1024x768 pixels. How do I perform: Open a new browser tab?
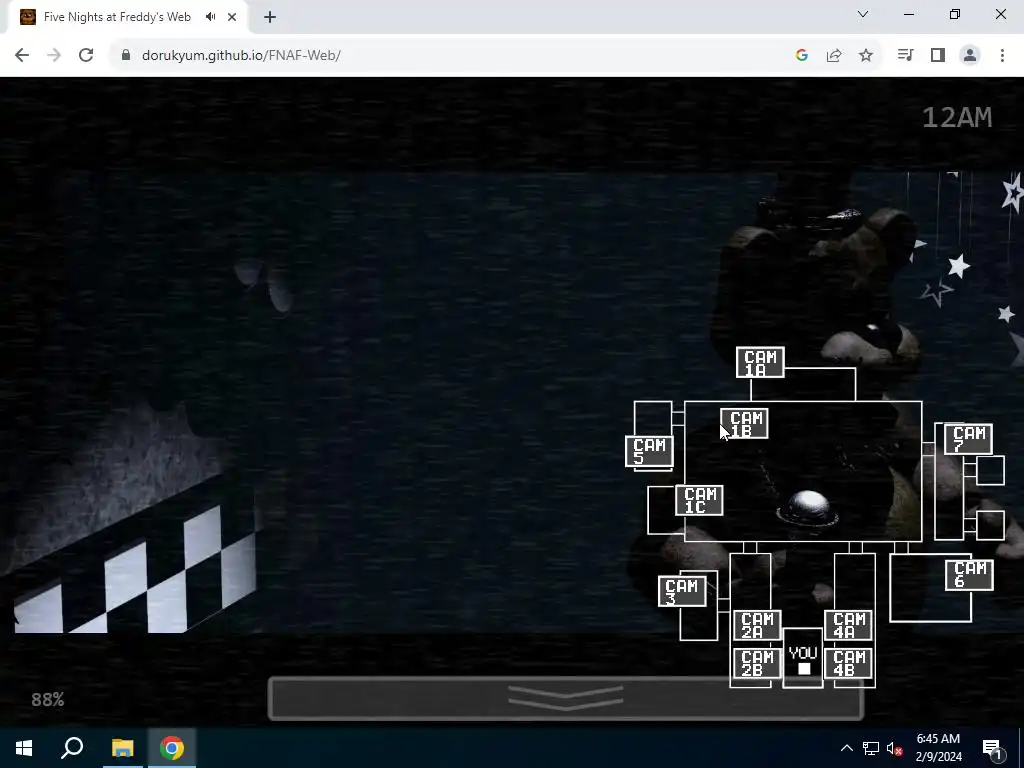pyautogui.click(x=270, y=17)
